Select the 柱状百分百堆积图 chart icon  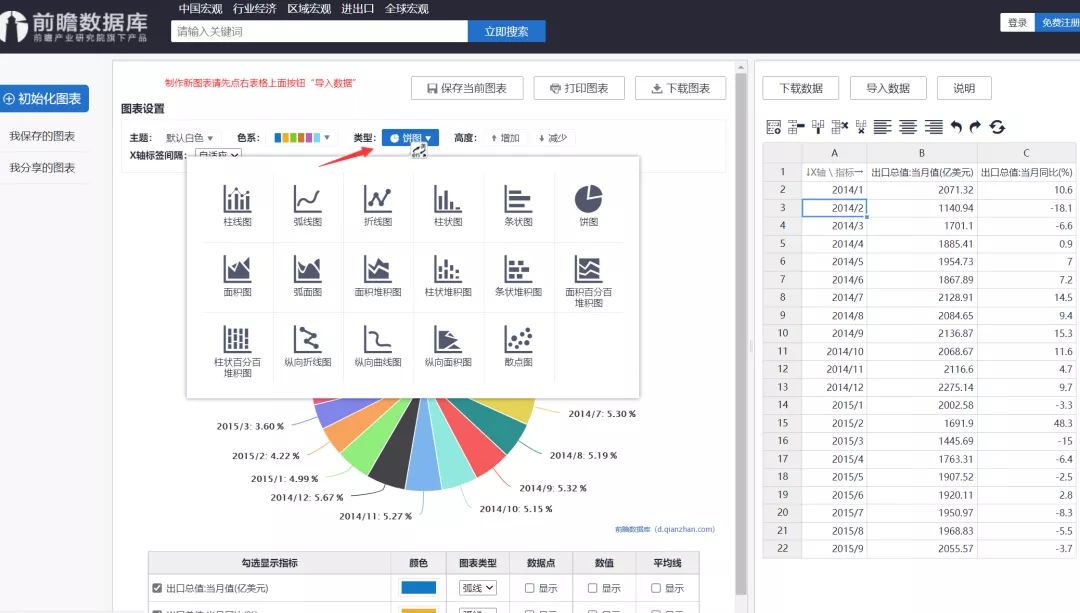click(x=237, y=351)
